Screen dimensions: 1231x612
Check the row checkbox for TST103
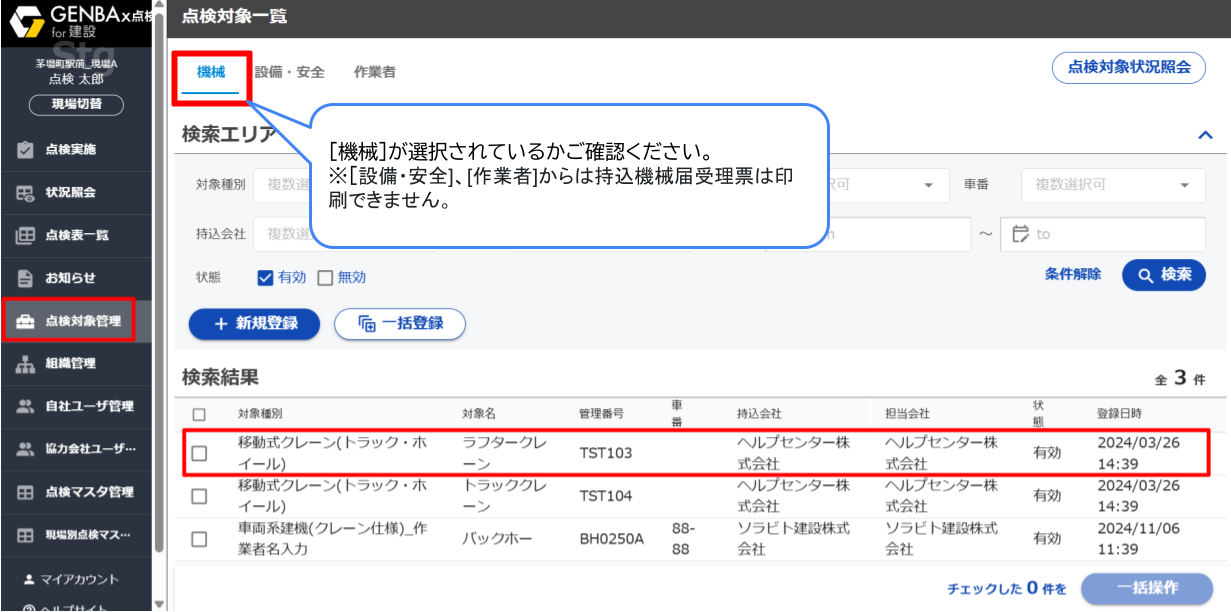point(199,453)
